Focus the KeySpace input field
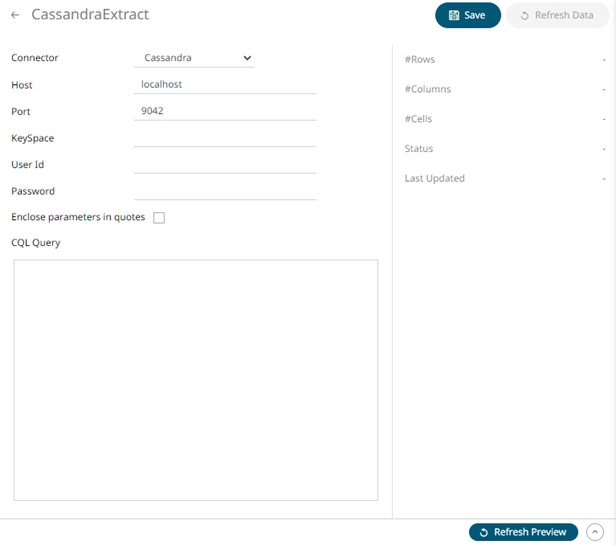Image resolution: width=616 pixels, height=545 pixels. pos(224,138)
